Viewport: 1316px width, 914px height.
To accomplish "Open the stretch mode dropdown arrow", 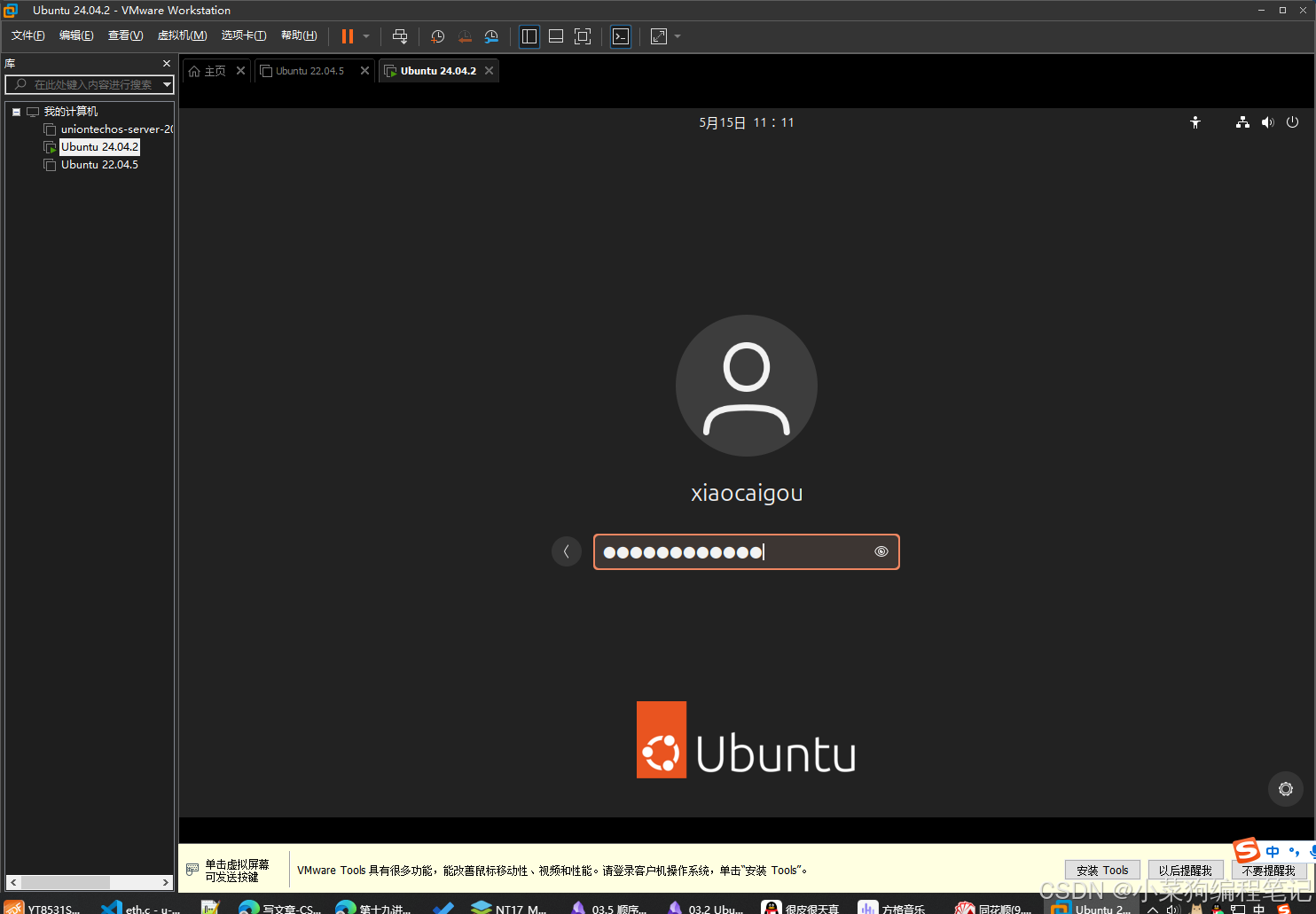I will point(678,36).
